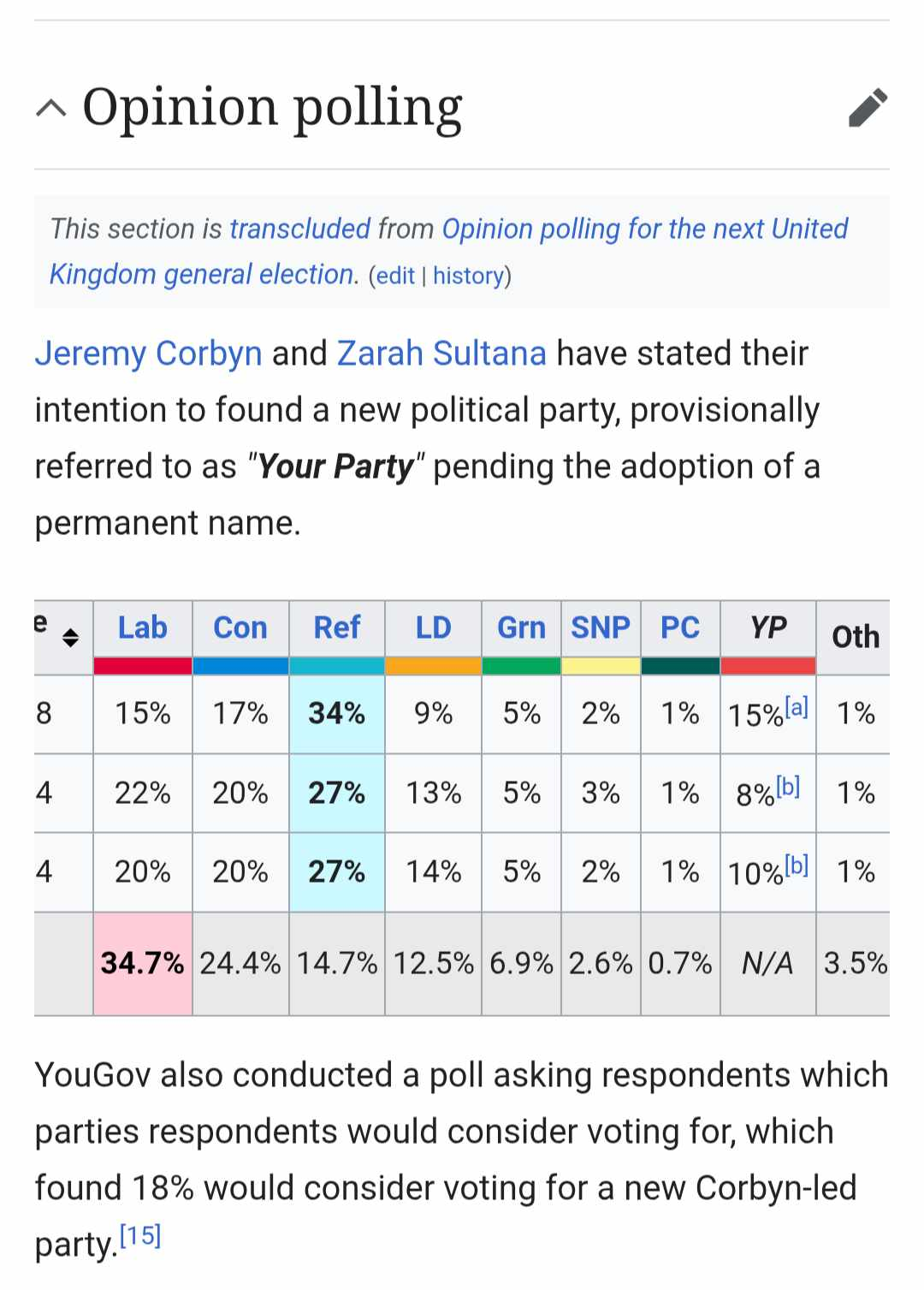Sort table using the column sort arrows
Screen dimensions: 924x1290
click(70, 637)
